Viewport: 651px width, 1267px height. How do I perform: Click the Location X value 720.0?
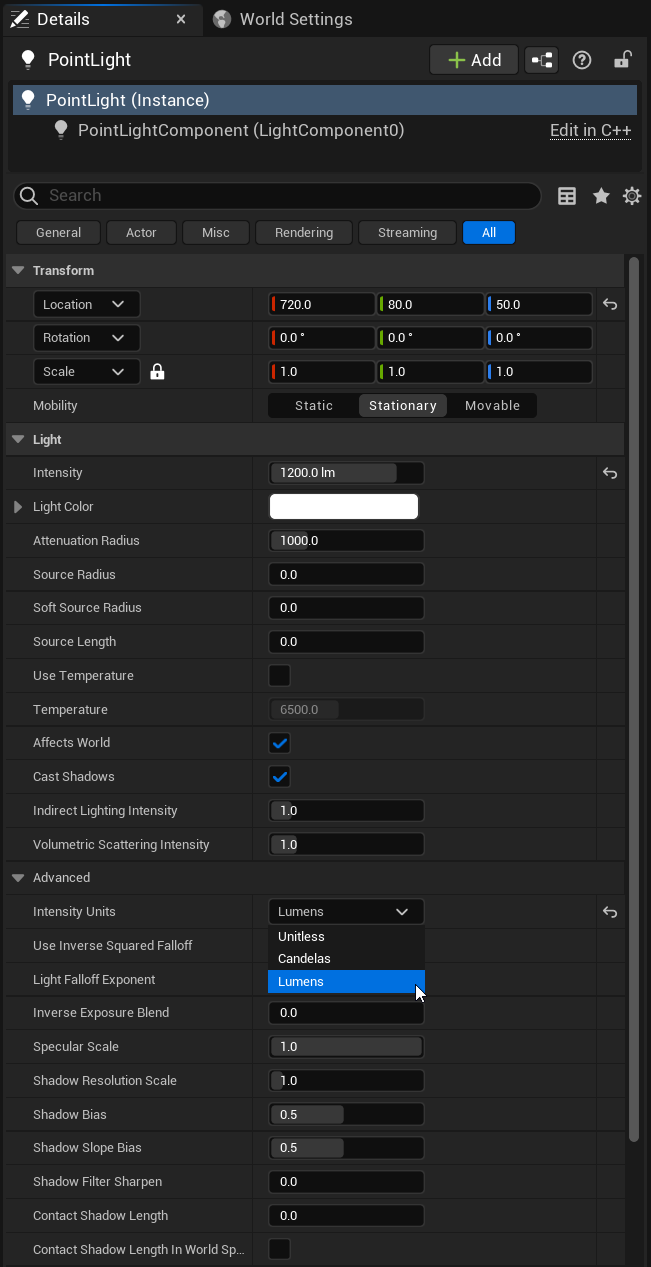pyautogui.click(x=322, y=305)
